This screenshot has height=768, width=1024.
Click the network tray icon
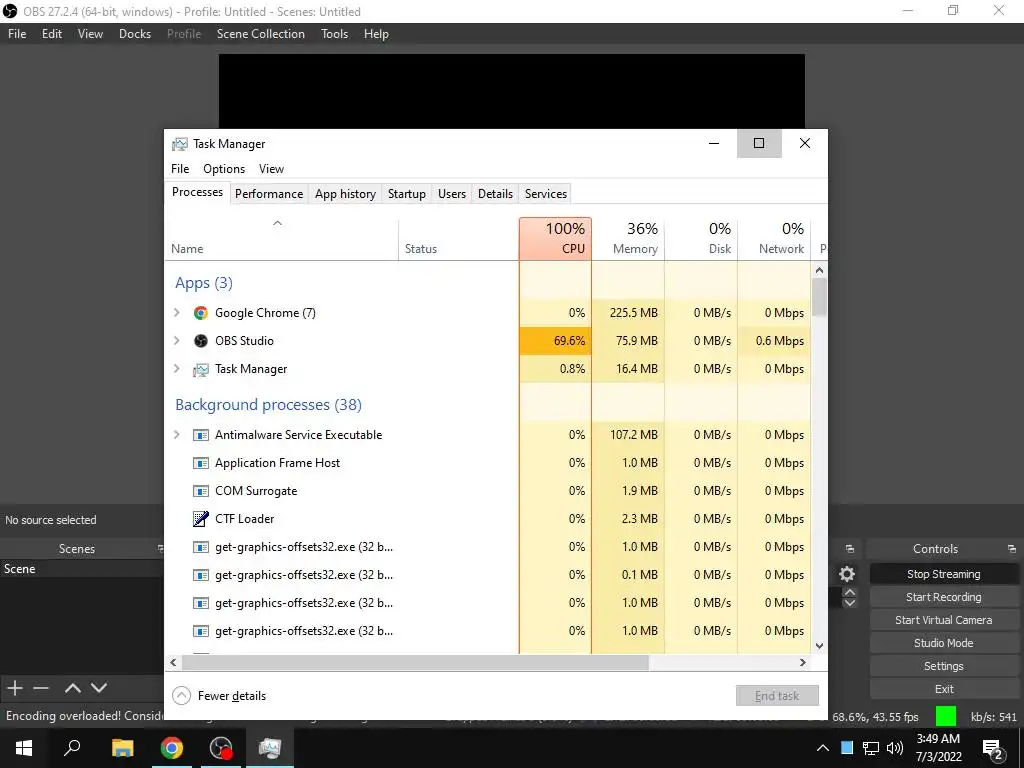click(871, 748)
